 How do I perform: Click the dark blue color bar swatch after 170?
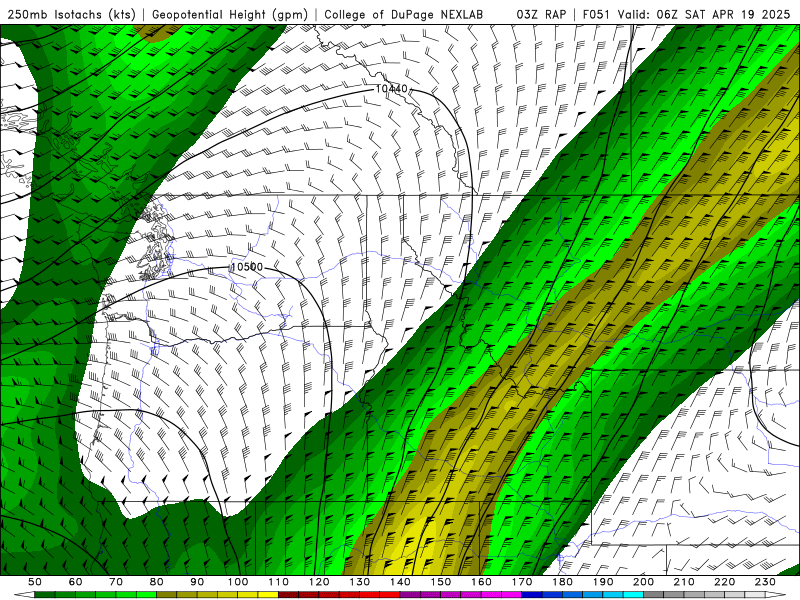[x=532, y=595]
